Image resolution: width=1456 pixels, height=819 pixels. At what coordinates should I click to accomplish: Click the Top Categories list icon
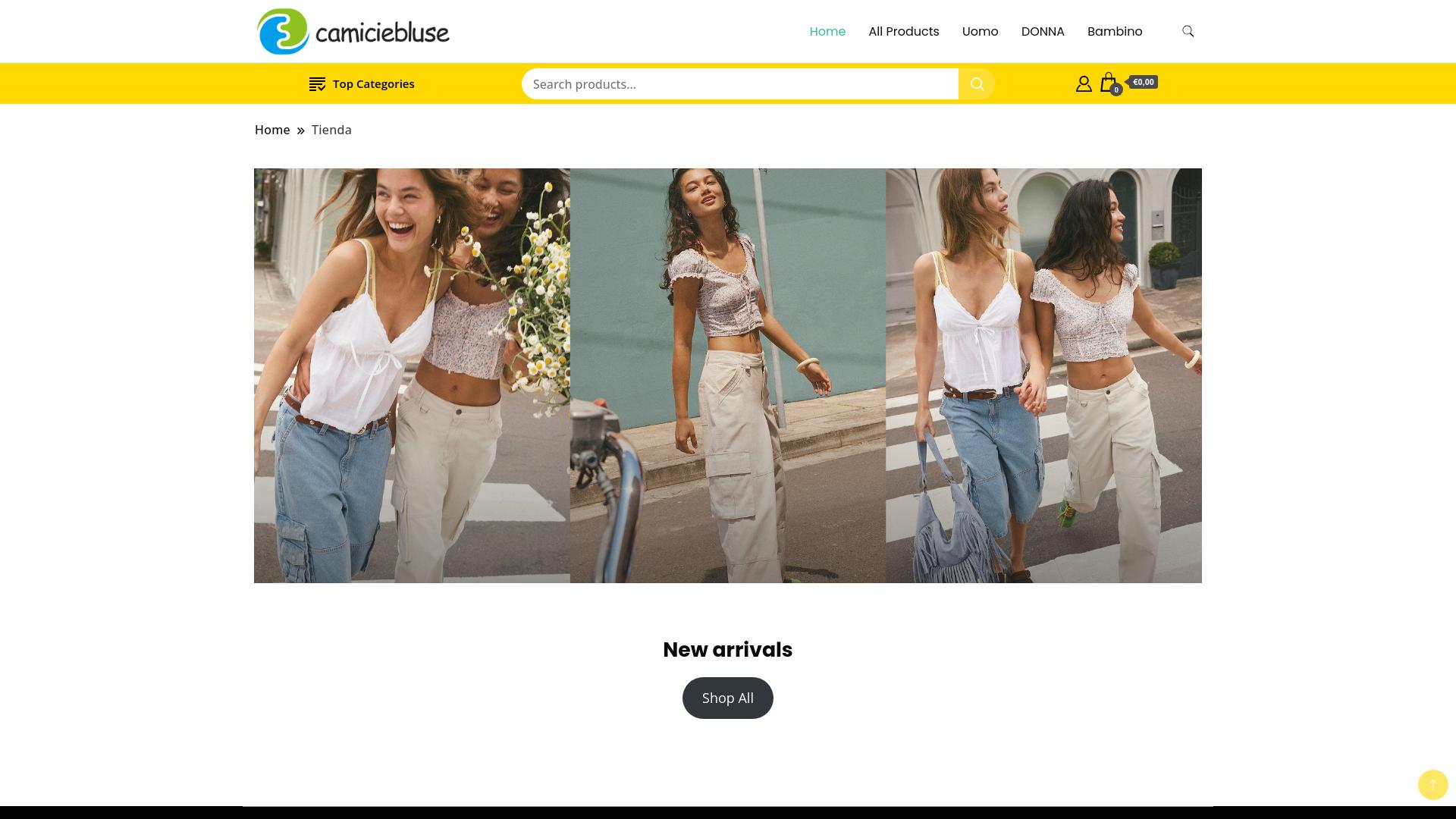(x=317, y=84)
